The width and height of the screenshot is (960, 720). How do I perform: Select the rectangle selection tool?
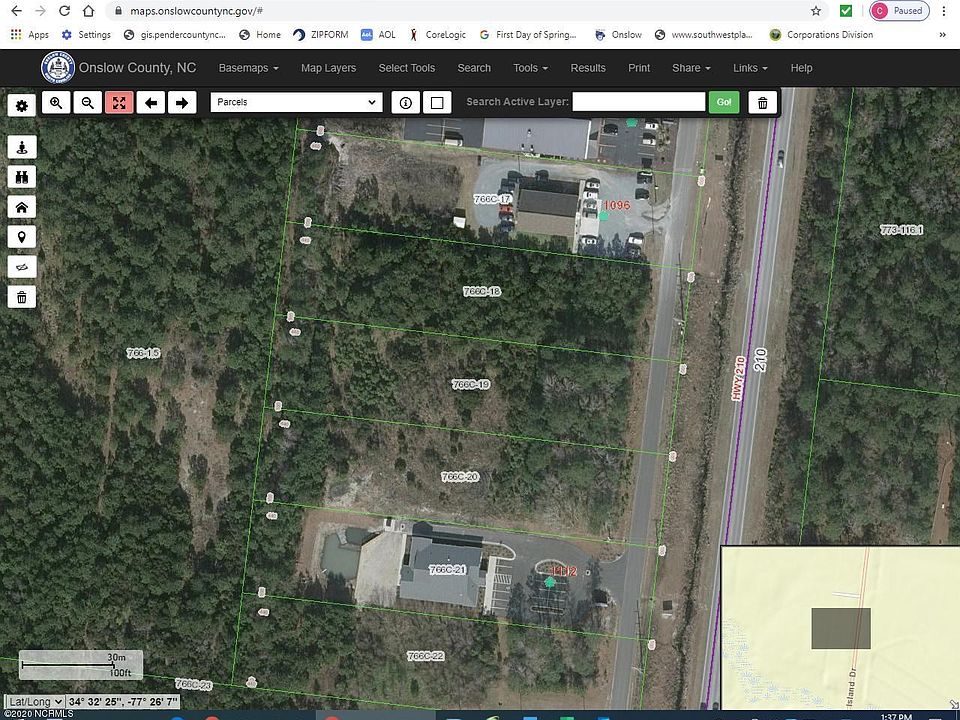[437, 103]
